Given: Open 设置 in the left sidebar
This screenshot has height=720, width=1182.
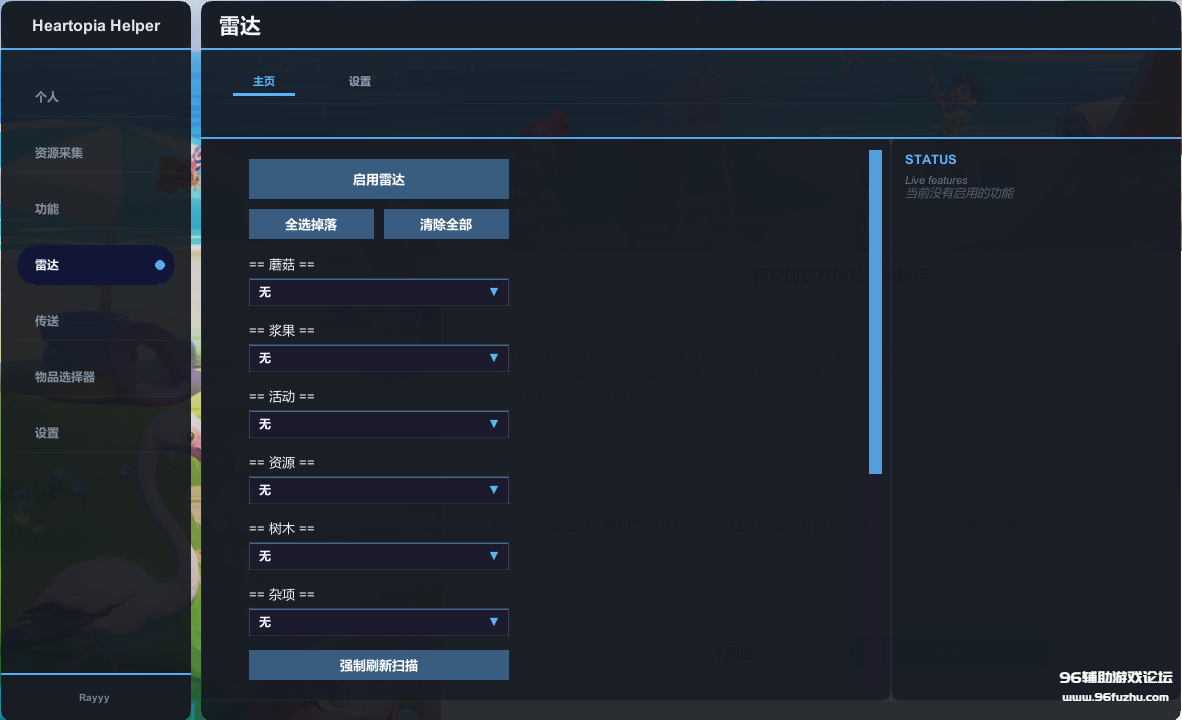Looking at the screenshot, I should [47, 433].
